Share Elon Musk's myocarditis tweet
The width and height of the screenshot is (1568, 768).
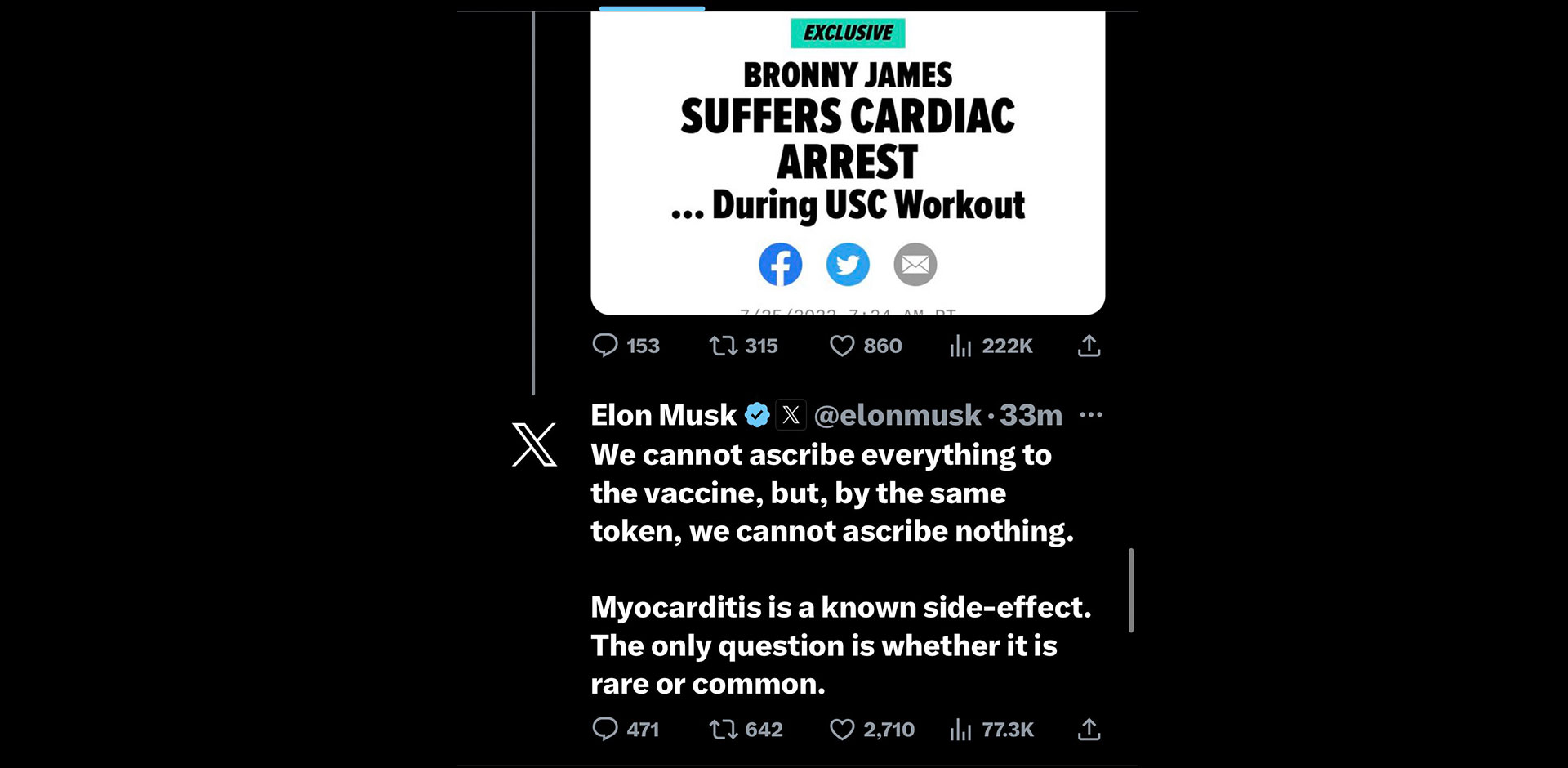[x=1089, y=729]
